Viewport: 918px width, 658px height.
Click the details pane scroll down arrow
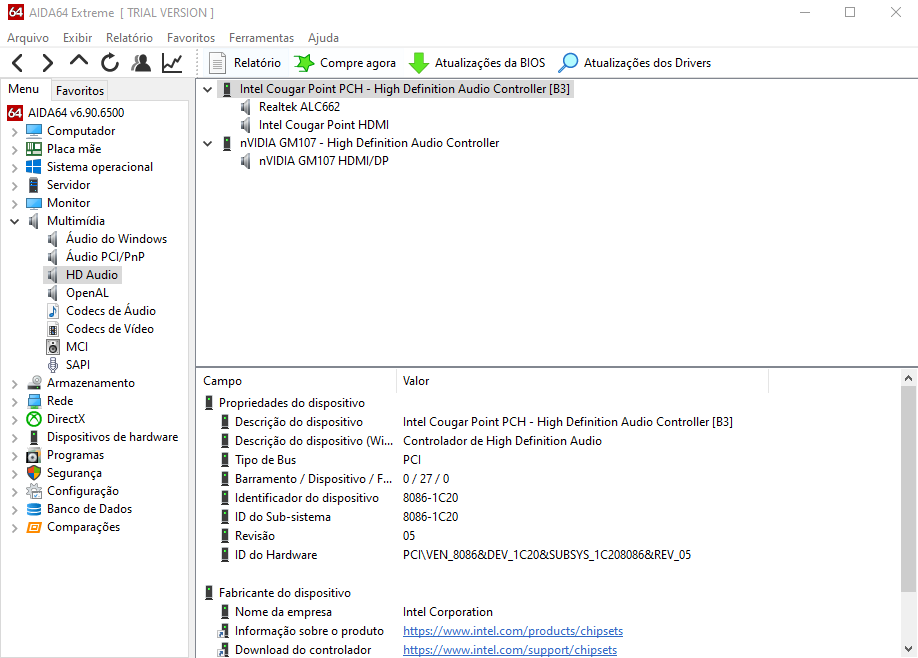[908, 649]
